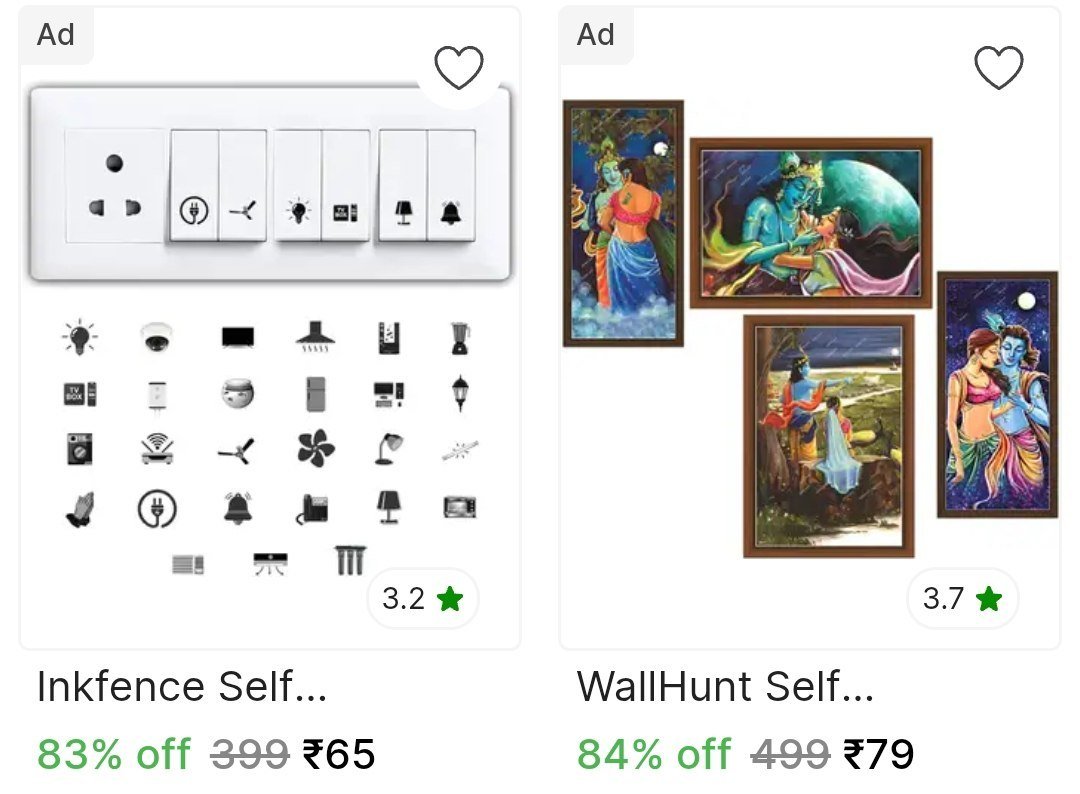Click the 3.7 star rating badge

click(962, 598)
